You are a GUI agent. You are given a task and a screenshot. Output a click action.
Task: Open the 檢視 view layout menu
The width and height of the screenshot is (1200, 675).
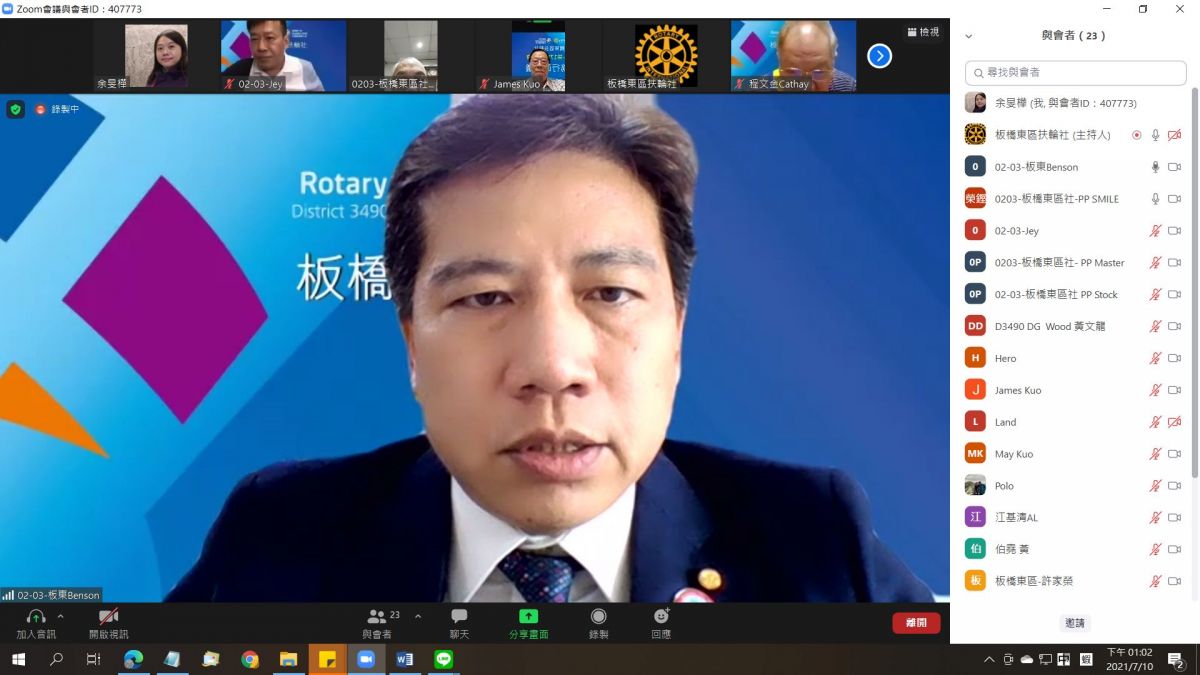click(923, 32)
